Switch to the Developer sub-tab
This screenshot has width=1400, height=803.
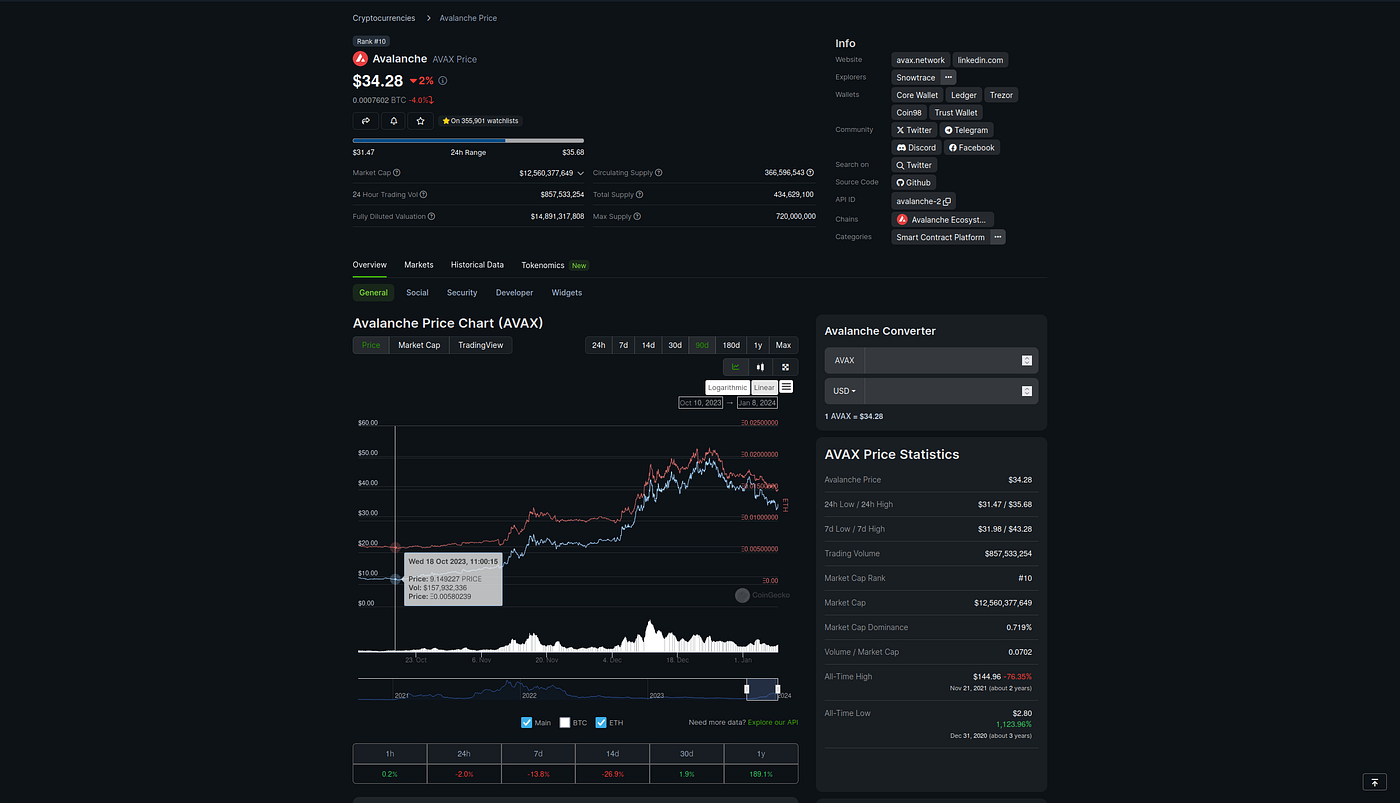coord(515,293)
